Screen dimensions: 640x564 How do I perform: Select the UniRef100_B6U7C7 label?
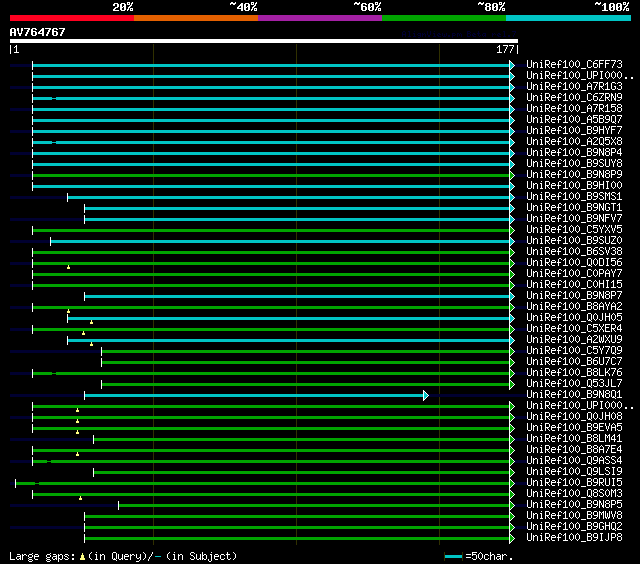pos(574,362)
